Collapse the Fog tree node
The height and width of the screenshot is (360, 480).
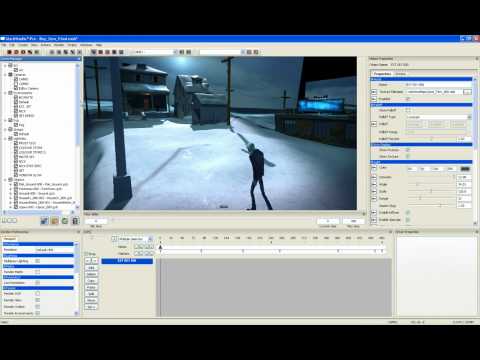(5, 120)
